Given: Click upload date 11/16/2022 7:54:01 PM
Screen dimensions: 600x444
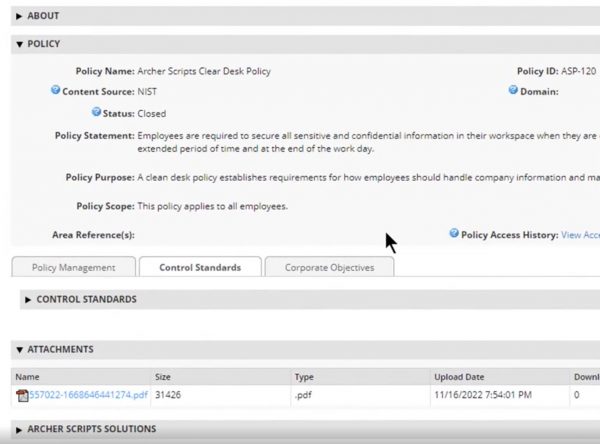Looking at the screenshot, I should point(483,395).
